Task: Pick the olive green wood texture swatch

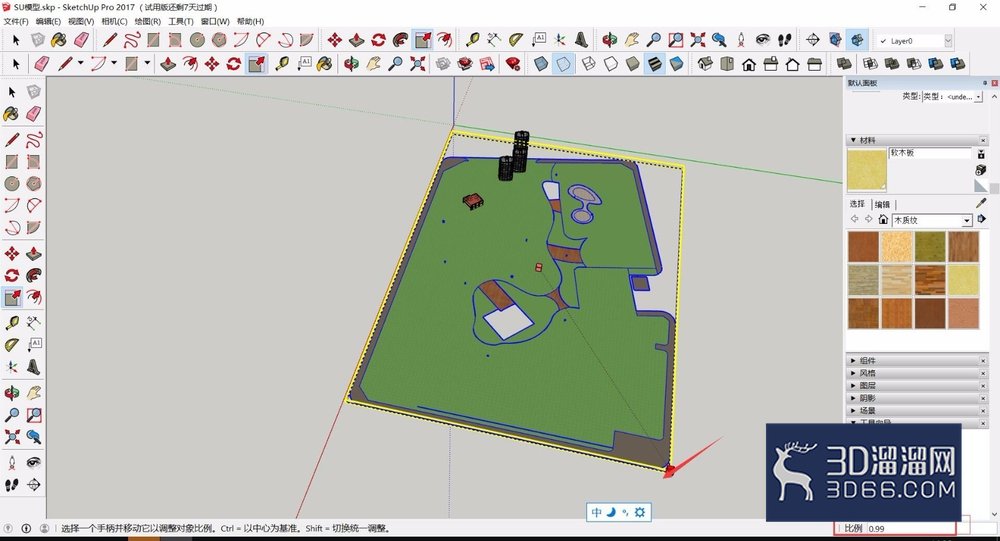Action: [929, 247]
